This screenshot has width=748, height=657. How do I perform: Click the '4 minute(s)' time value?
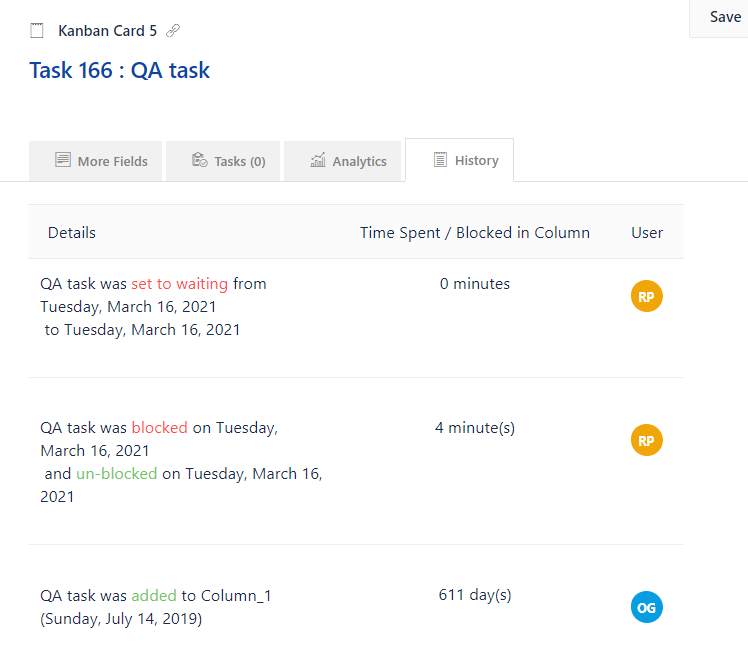[475, 428]
